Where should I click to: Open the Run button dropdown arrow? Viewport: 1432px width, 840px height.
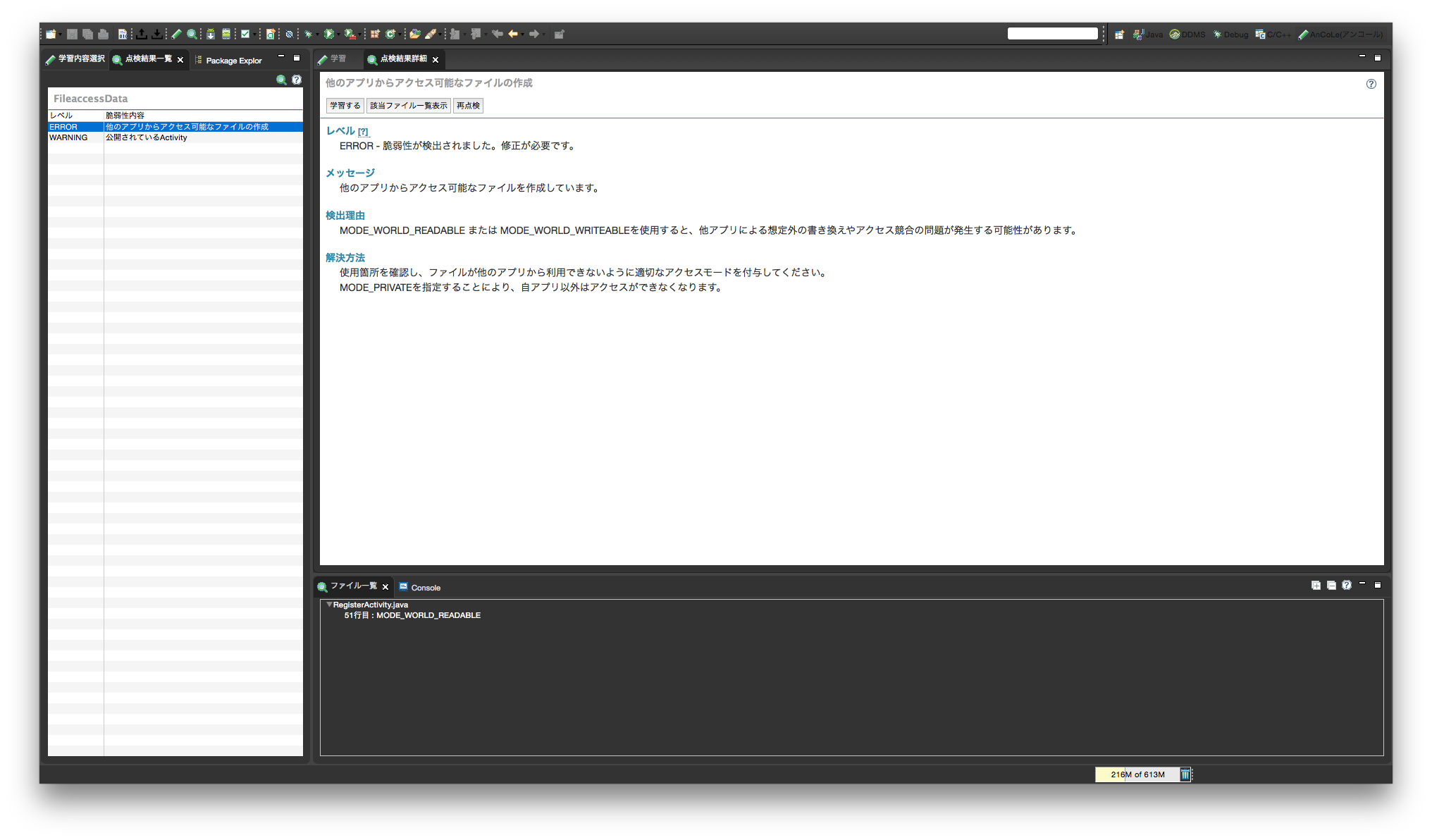coord(339,34)
